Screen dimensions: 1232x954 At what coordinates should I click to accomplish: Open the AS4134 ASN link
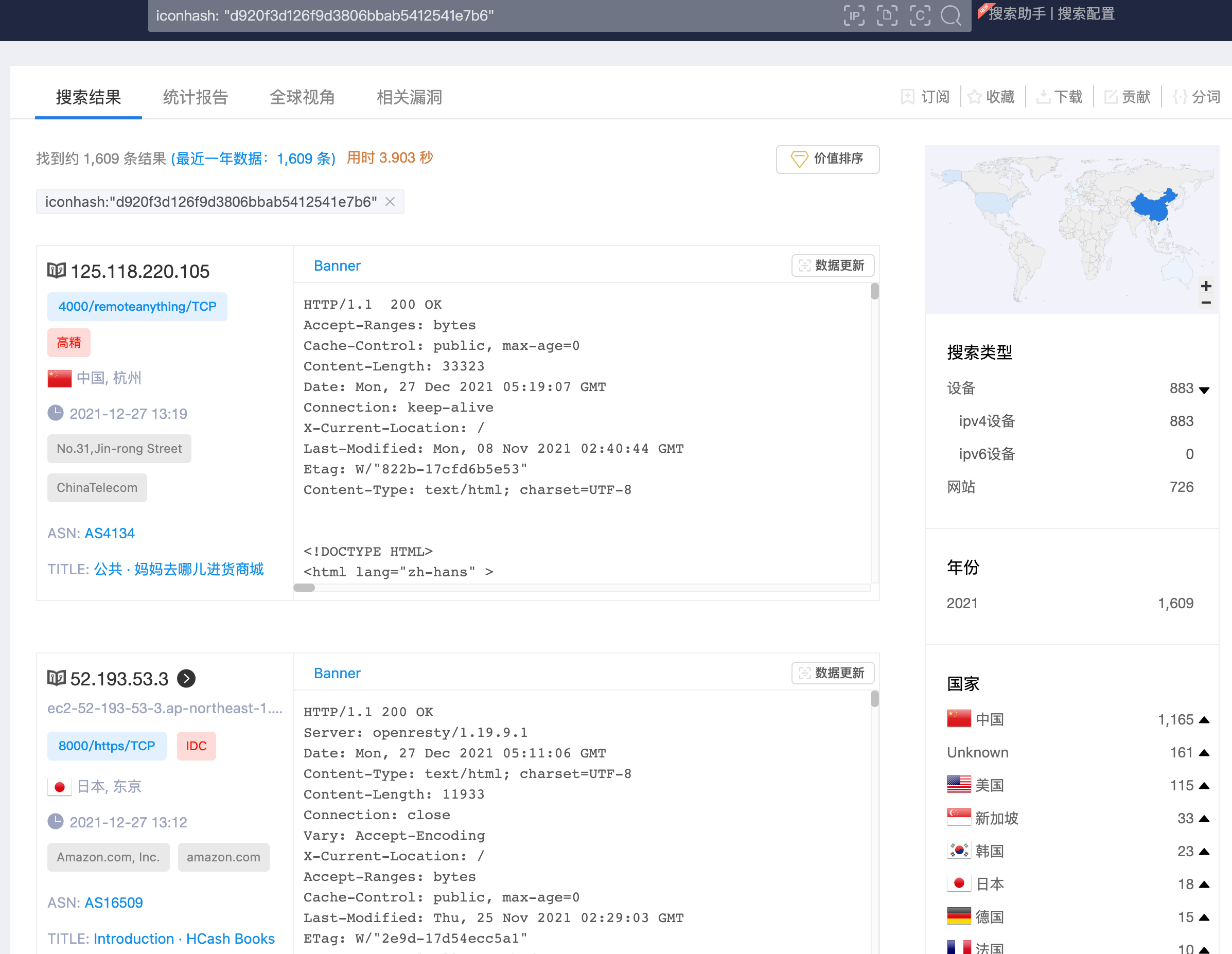pos(110,533)
